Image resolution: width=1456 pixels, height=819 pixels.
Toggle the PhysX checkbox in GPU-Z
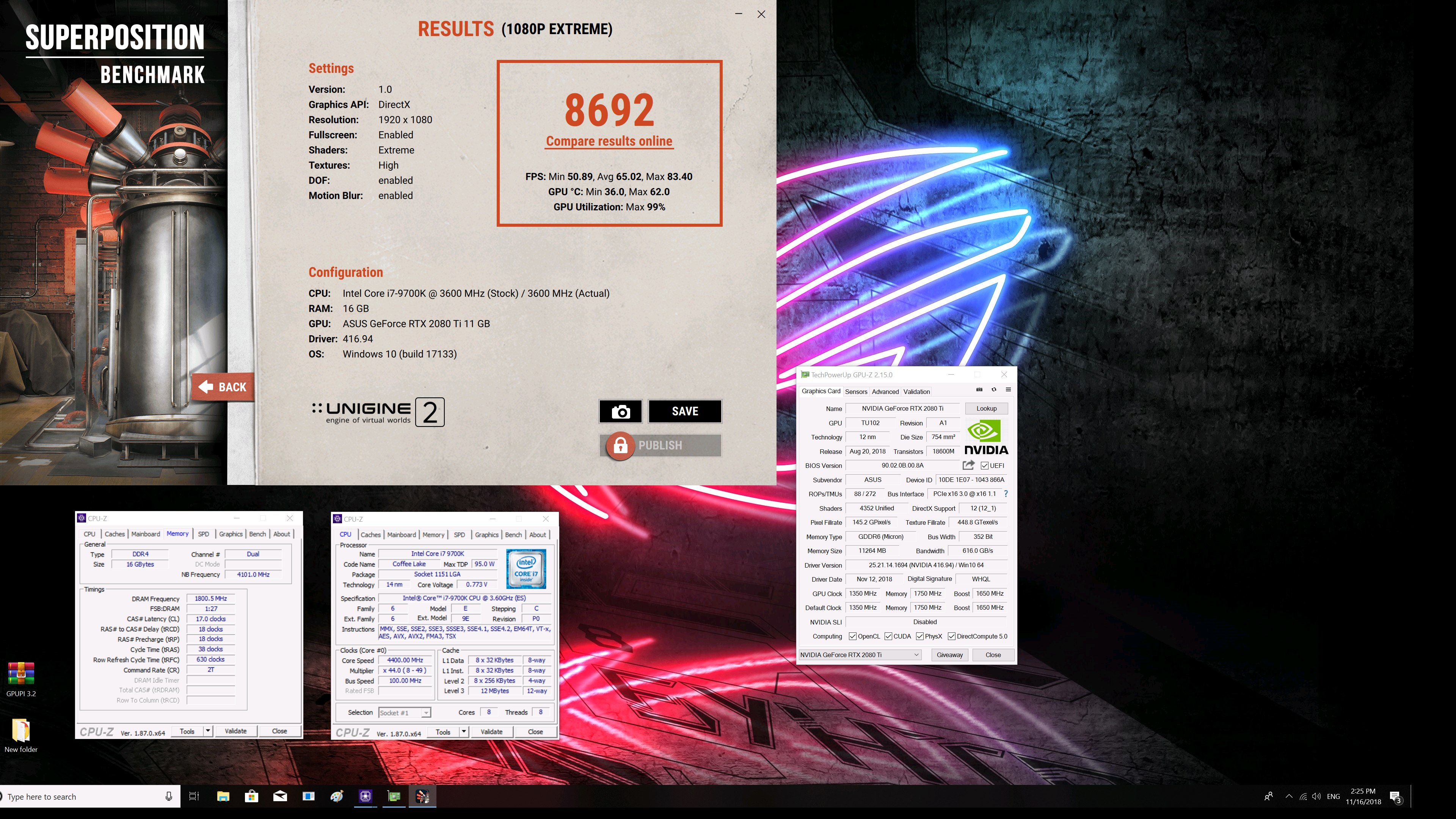(x=919, y=637)
